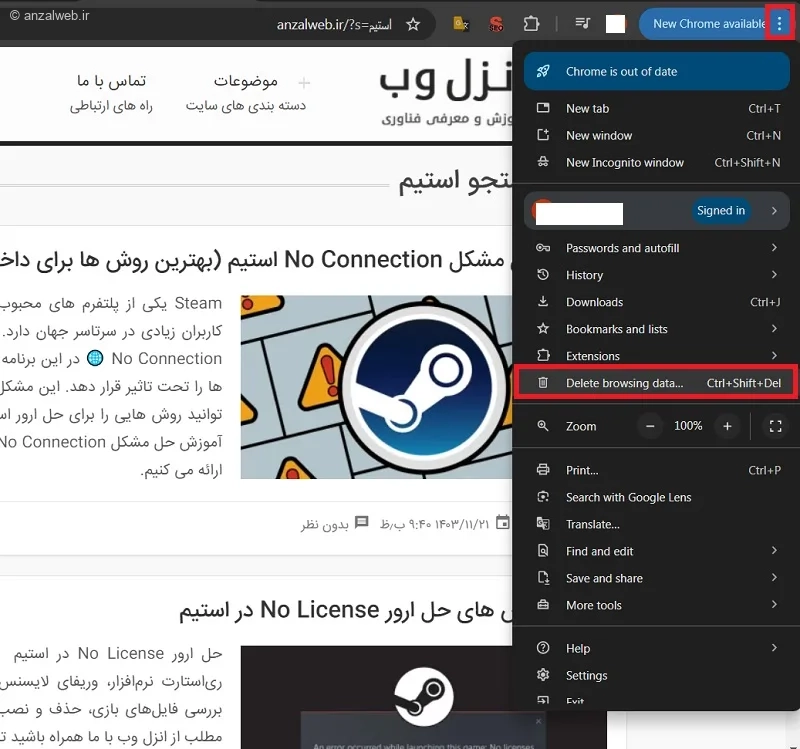Select New tab from the menu
Image resolution: width=800 pixels, height=749 pixels.
(657, 108)
